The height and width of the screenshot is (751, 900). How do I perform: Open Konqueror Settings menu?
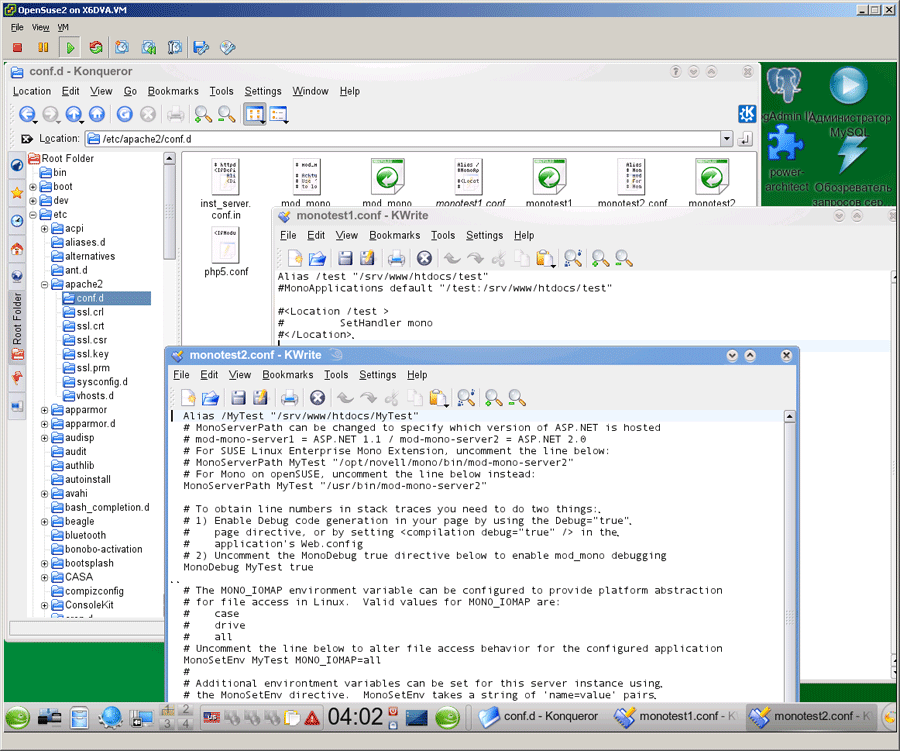tap(263, 91)
